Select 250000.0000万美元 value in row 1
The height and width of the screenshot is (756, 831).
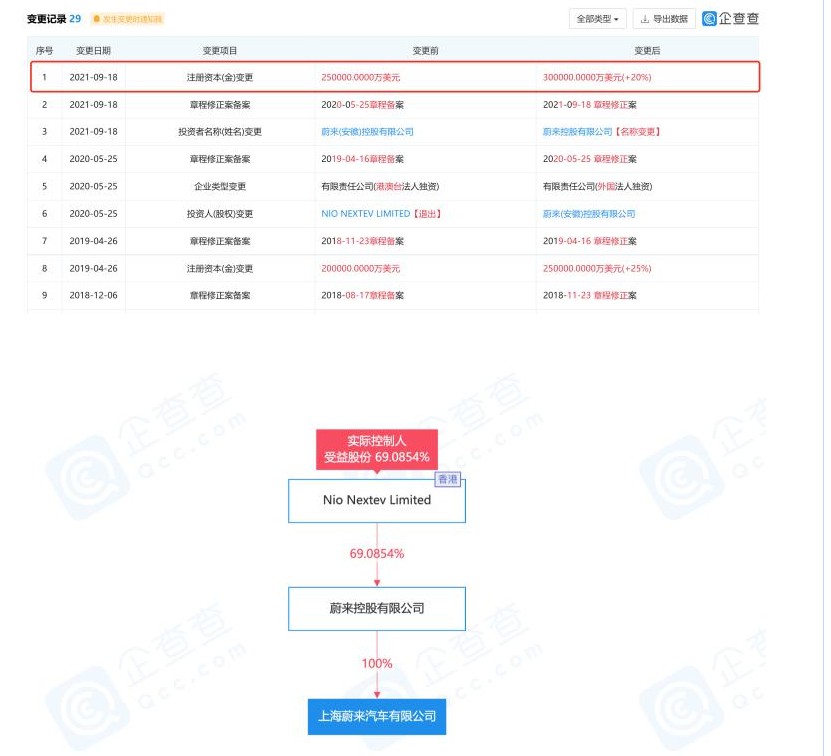pyautogui.click(x=360, y=77)
